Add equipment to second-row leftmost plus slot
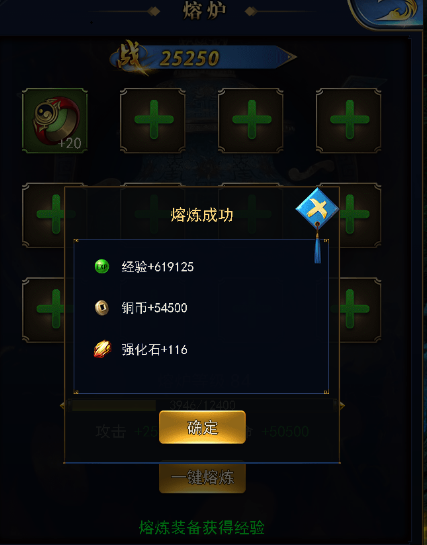The height and width of the screenshot is (545, 427). click(43, 215)
